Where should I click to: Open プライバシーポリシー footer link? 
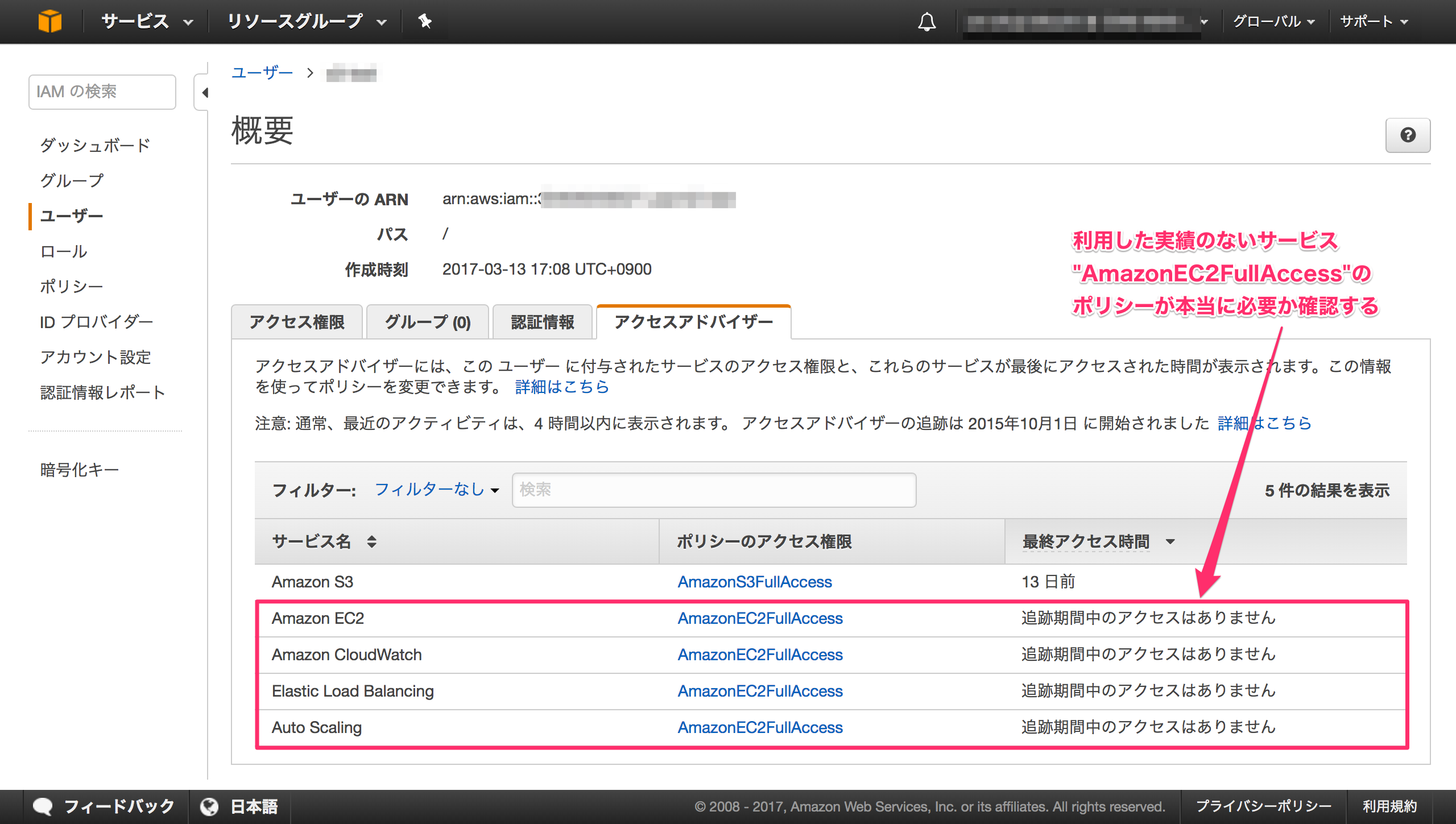(1263, 806)
